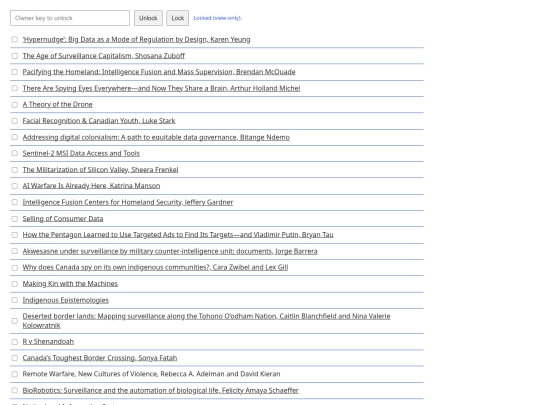Open The Militarization of Silicon Valley, Sheera Frenkel
The image size is (540, 405).
tap(101, 169)
